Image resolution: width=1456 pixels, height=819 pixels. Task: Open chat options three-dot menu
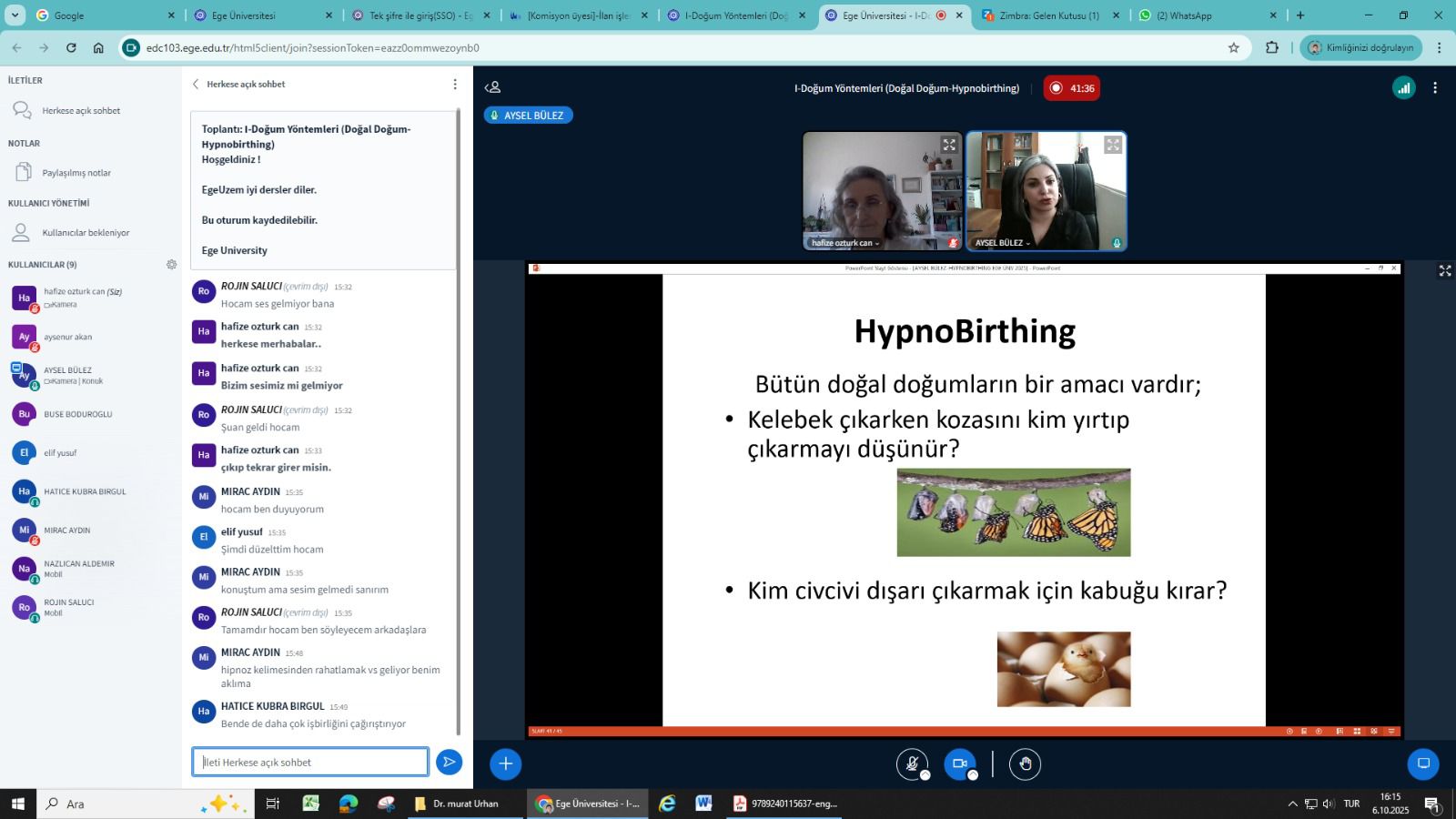[455, 85]
